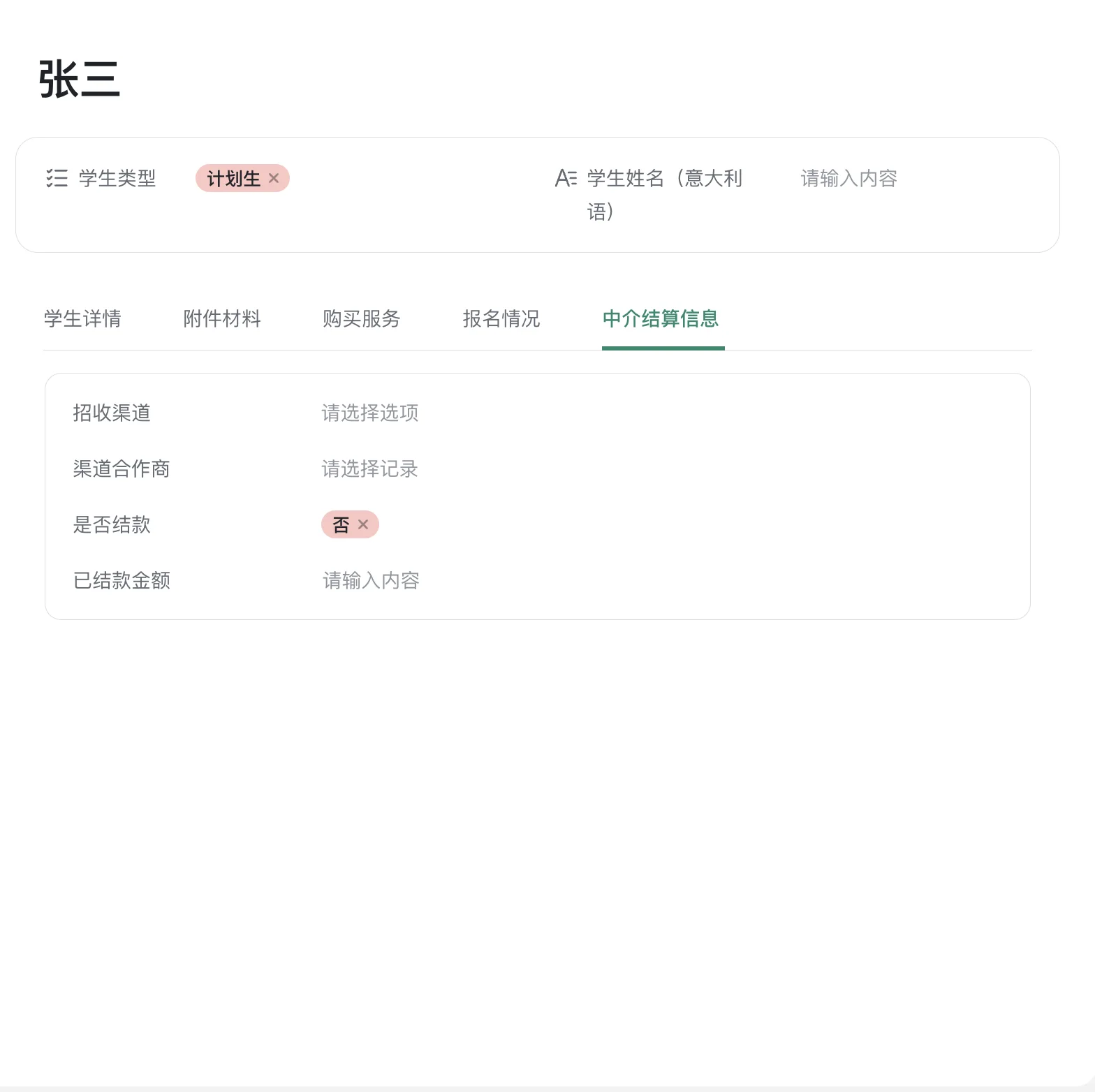Remove the 计划生 tag
Image resolution: width=1095 pixels, height=1092 pixels.
(x=274, y=178)
